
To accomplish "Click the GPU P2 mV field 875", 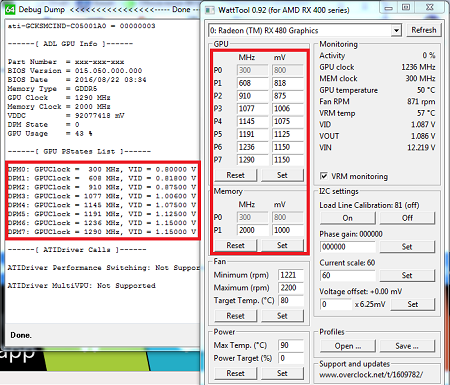I will coord(288,96).
